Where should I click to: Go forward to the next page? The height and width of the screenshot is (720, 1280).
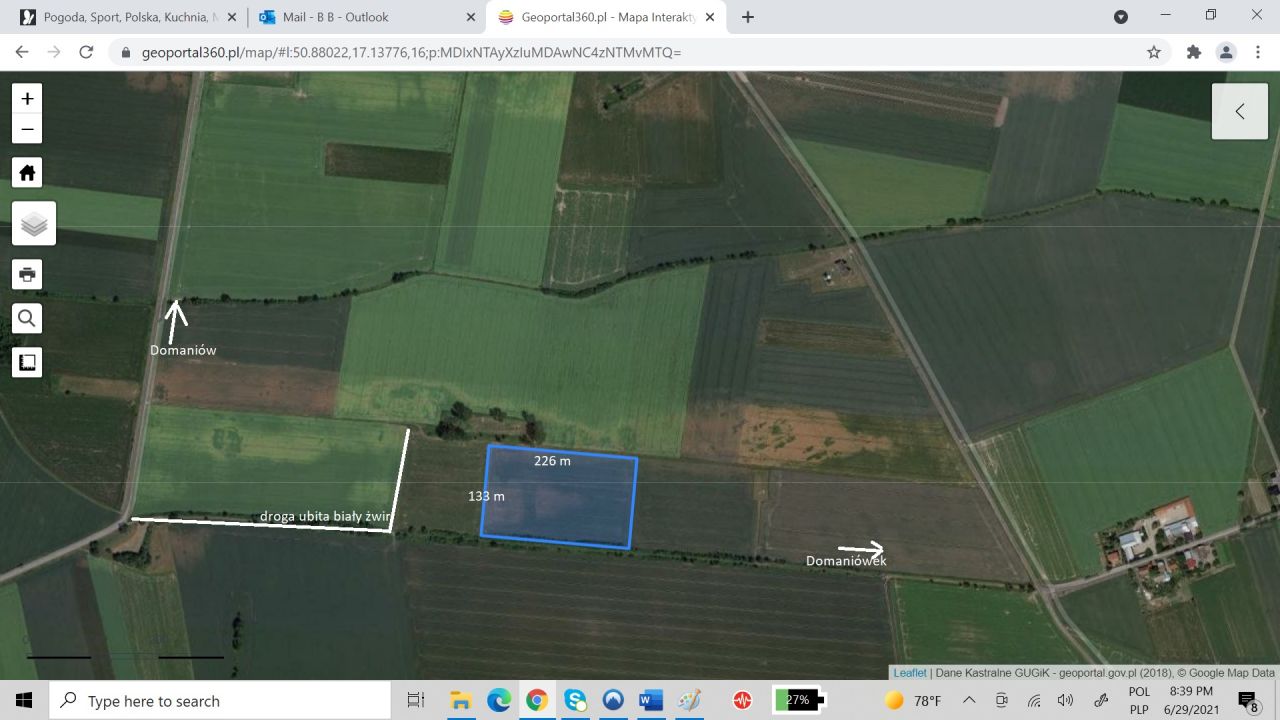(x=54, y=52)
